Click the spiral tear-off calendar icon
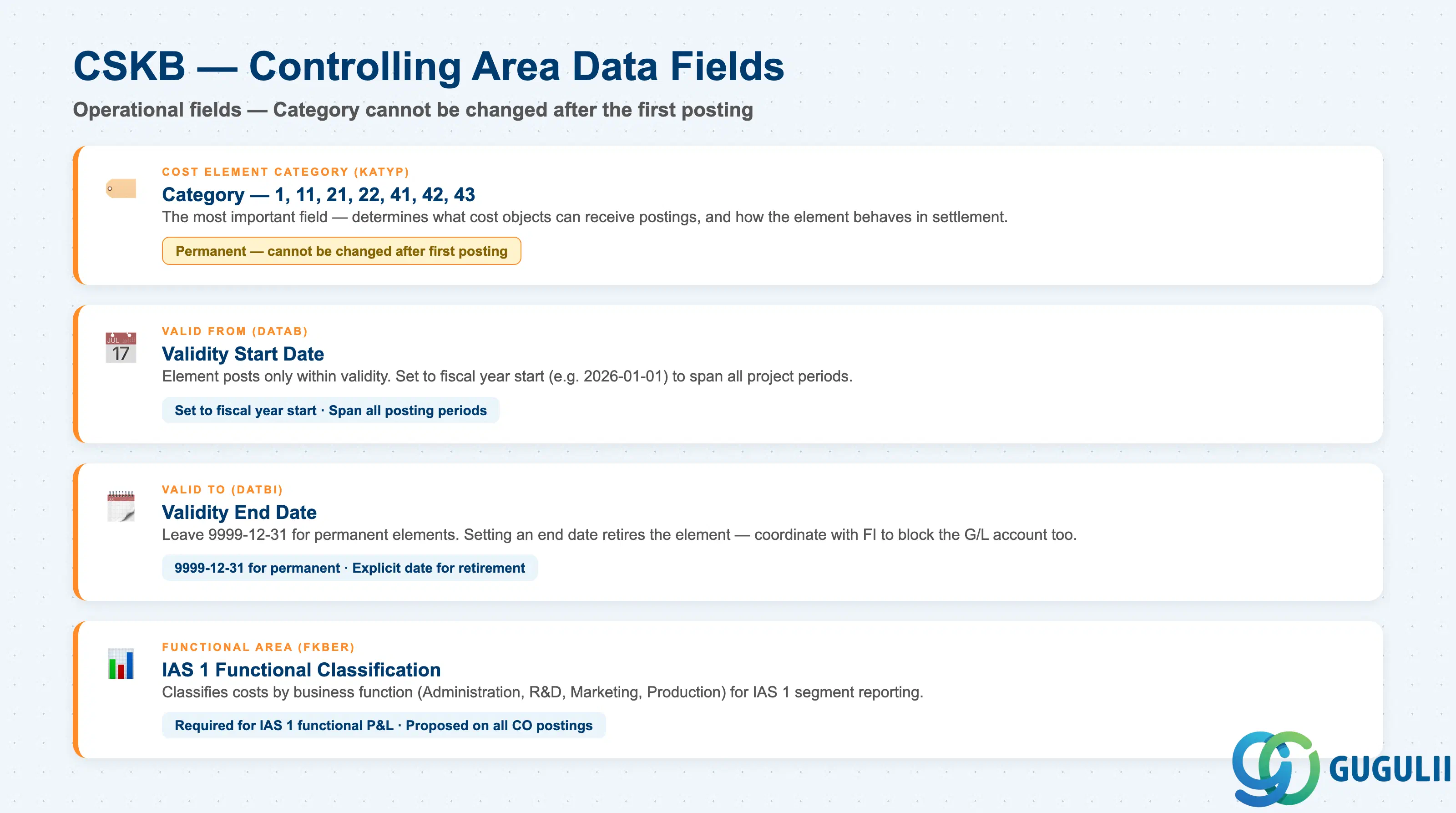This screenshot has width=1456, height=813. (121, 506)
